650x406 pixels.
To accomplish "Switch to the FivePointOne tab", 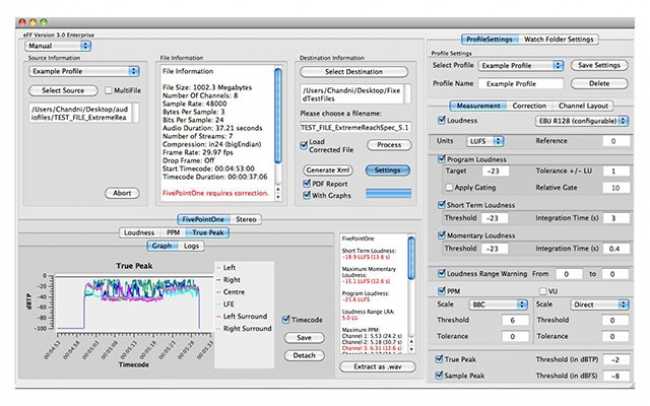I will (203, 219).
